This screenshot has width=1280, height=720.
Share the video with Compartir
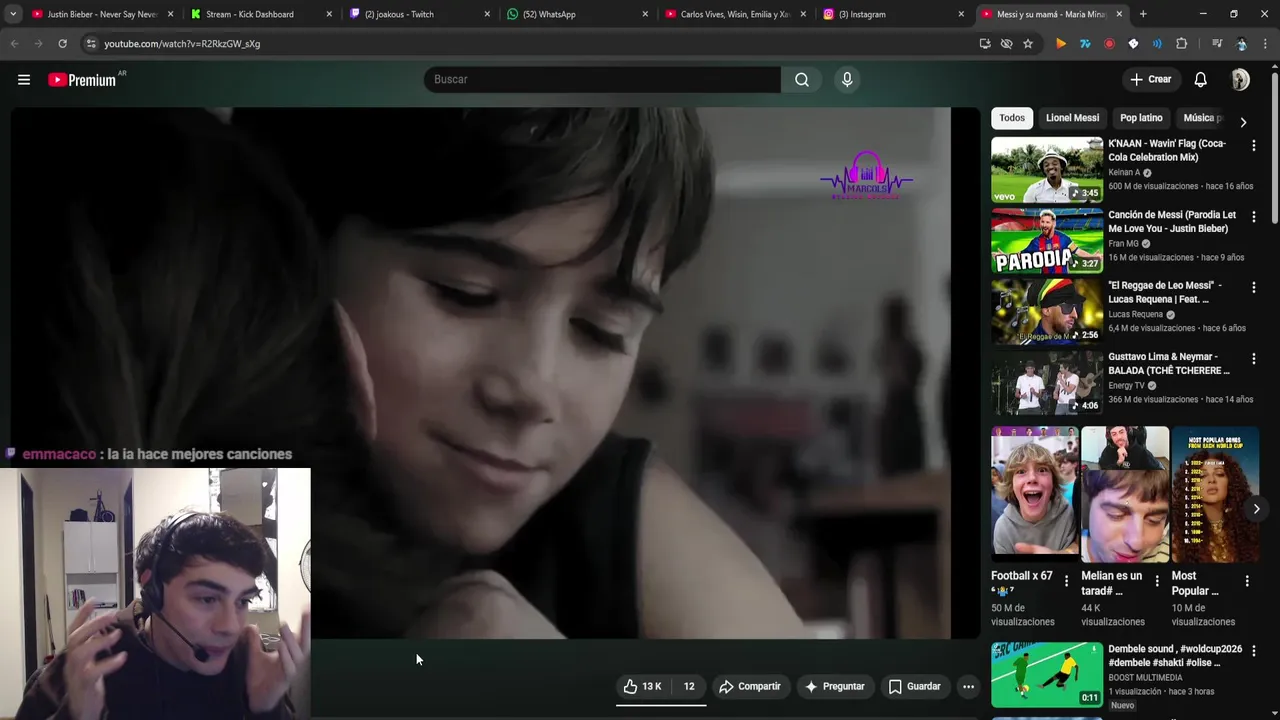point(750,686)
